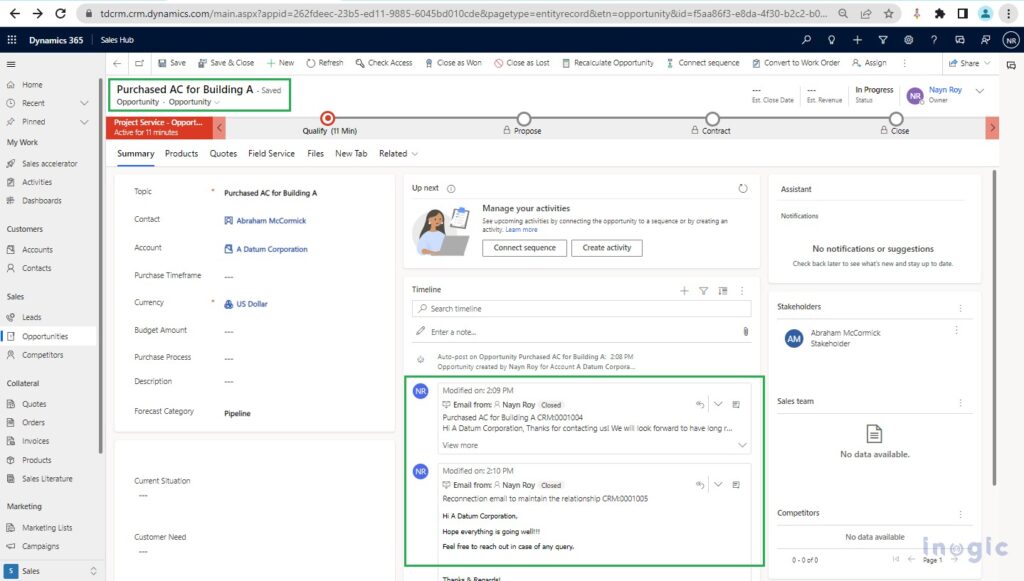Viewport: 1024px width, 581px height.
Task: Open the Check Access tool
Action: 384,62
